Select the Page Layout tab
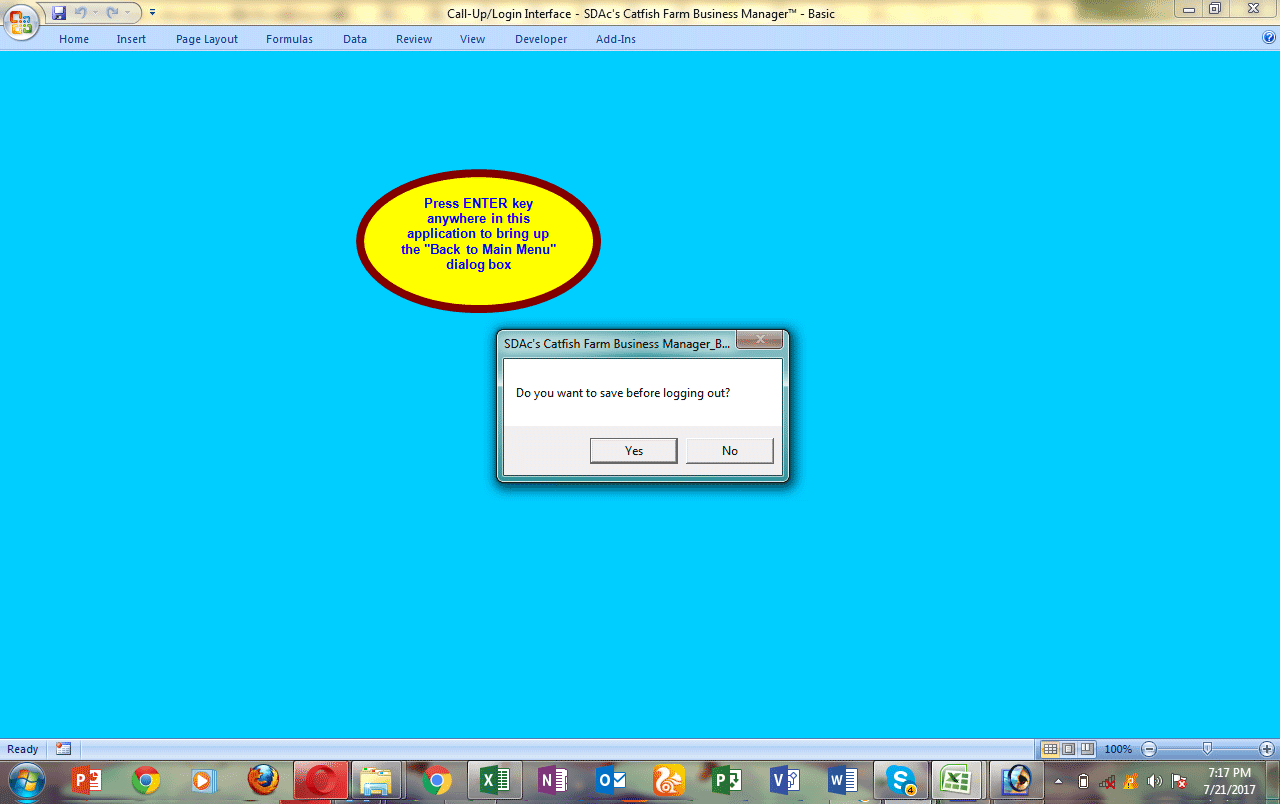This screenshot has height=804, width=1280. click(x=207, y=39)
